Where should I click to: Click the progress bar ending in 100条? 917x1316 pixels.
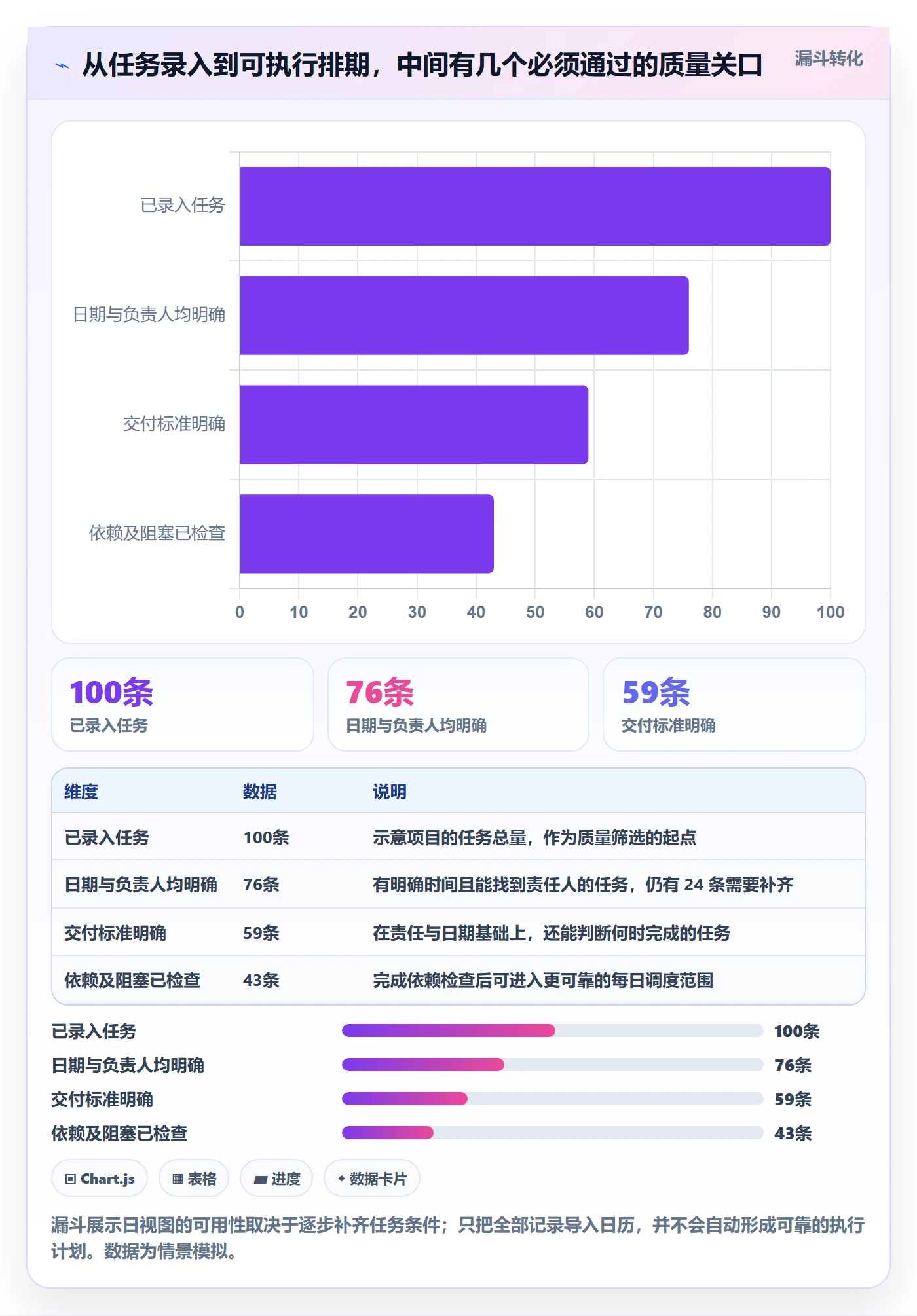click(x=552, y=1031)
